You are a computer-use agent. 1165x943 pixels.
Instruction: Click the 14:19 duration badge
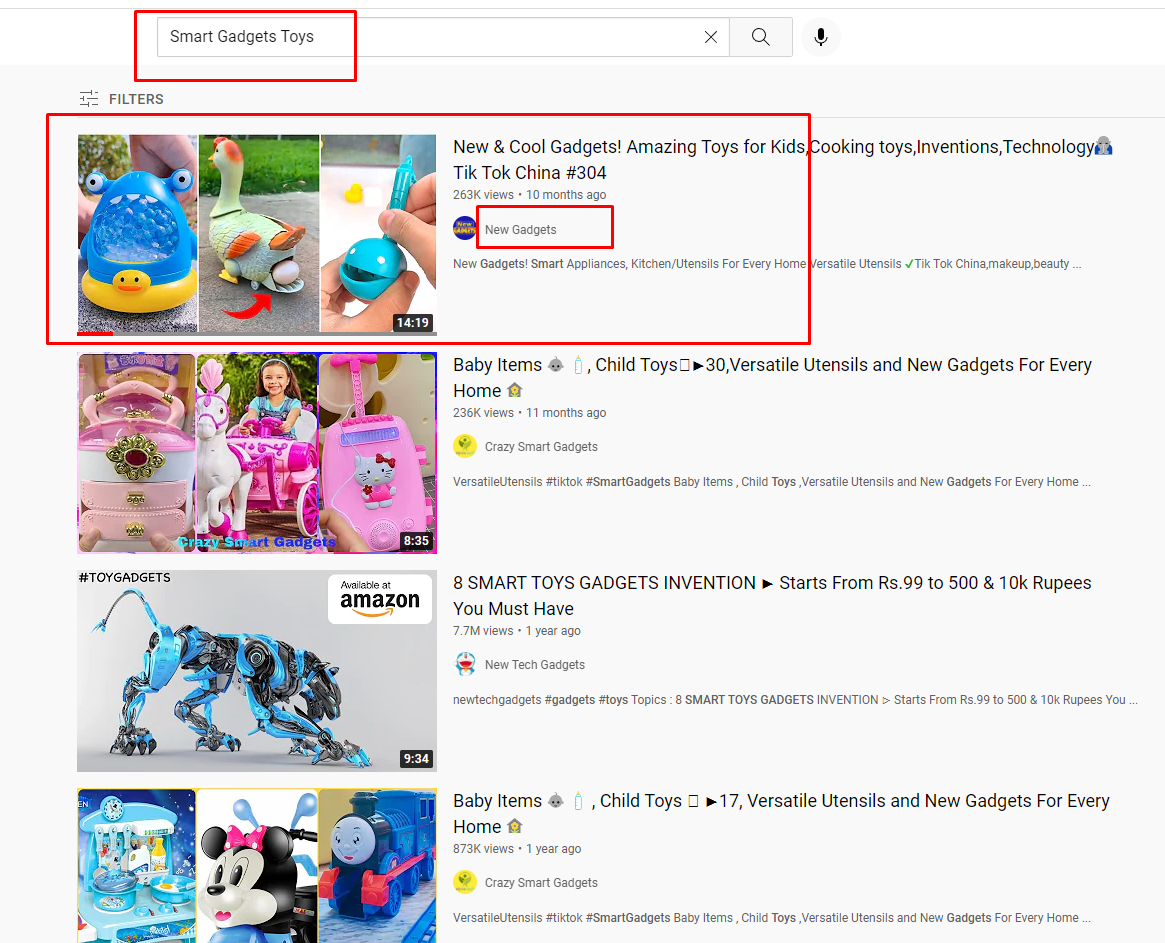412,323
